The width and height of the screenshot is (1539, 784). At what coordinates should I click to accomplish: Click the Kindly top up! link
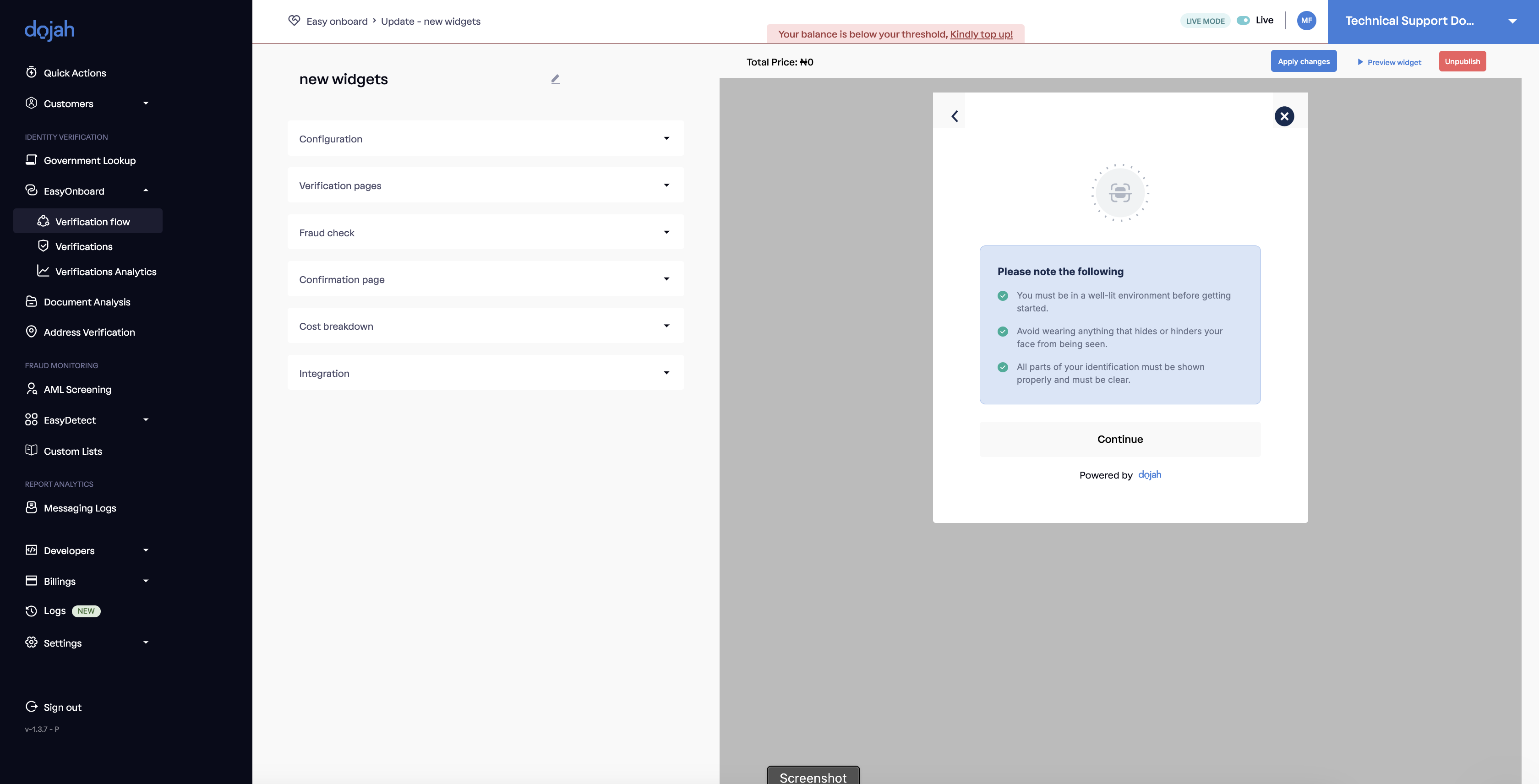(x=981, y=34)
